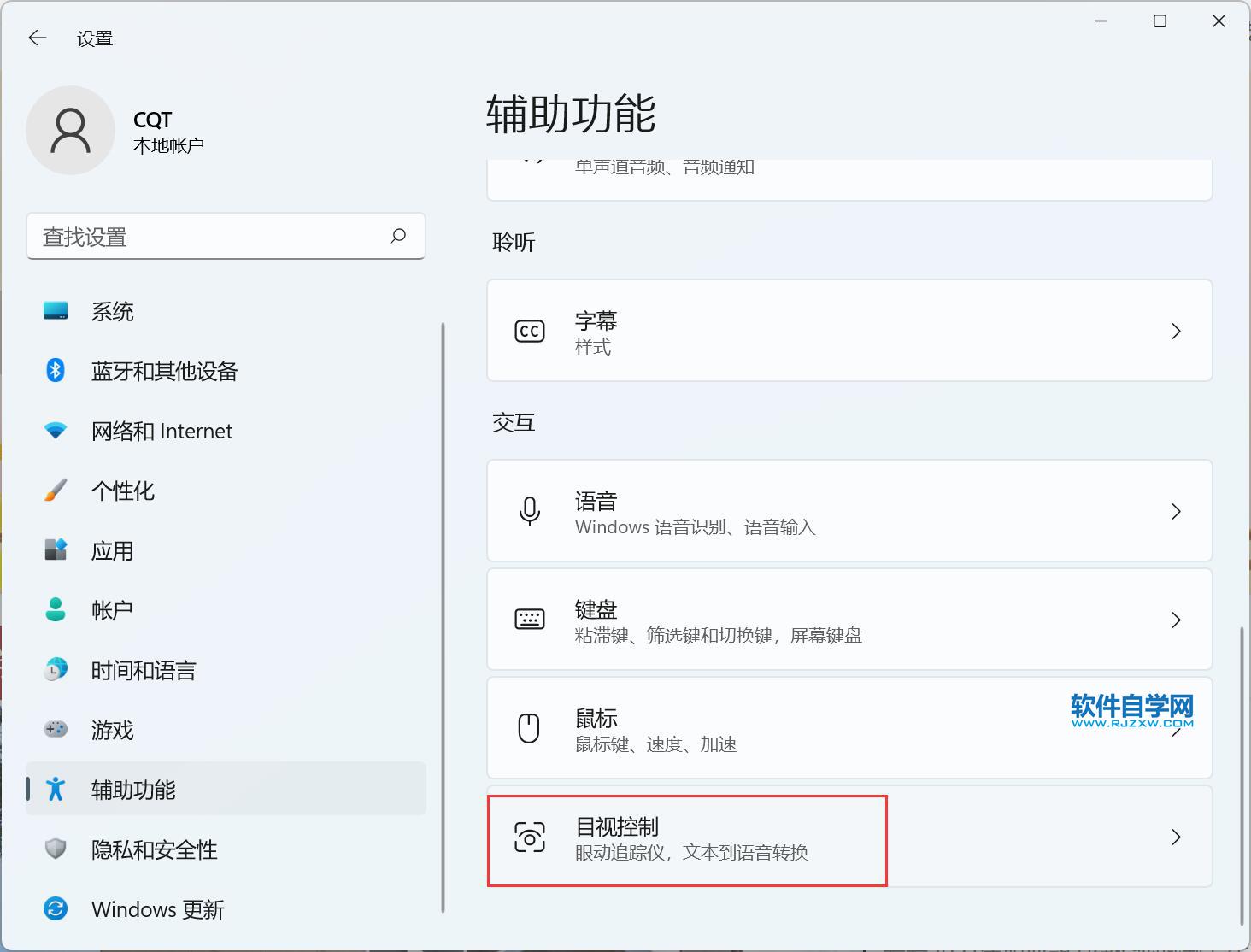Select 个性化 in the sidebar
1251x952 pixels.
click(x=123, y=491)
